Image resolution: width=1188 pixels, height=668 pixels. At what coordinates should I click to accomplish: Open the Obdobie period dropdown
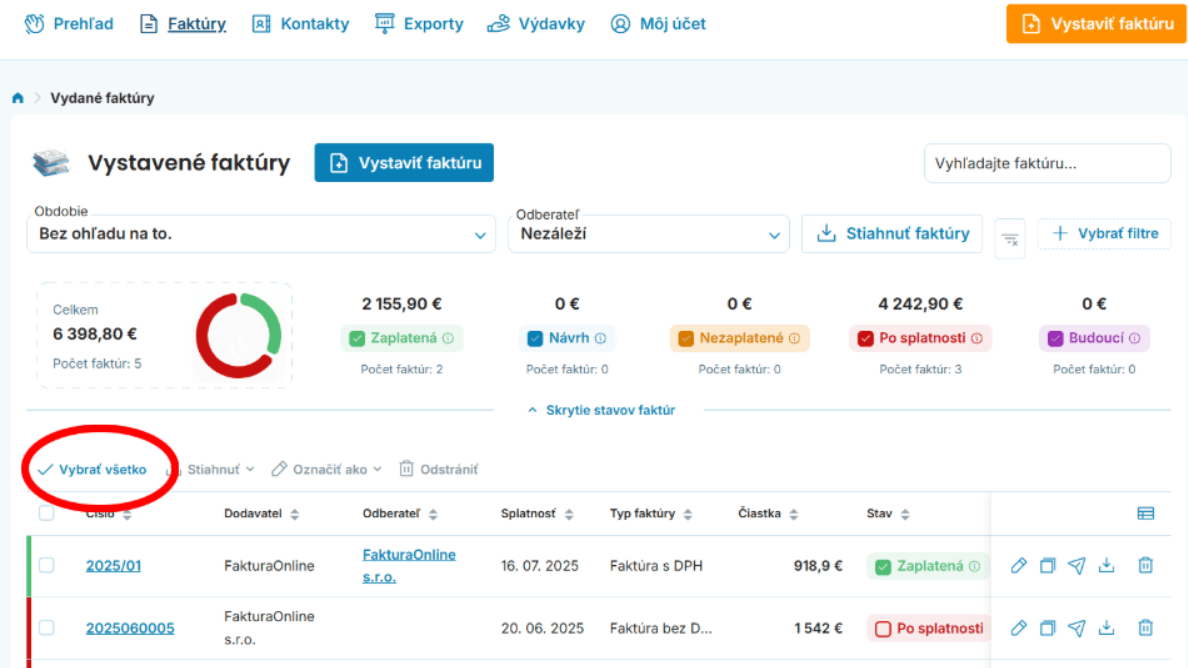tap(260, 235)
